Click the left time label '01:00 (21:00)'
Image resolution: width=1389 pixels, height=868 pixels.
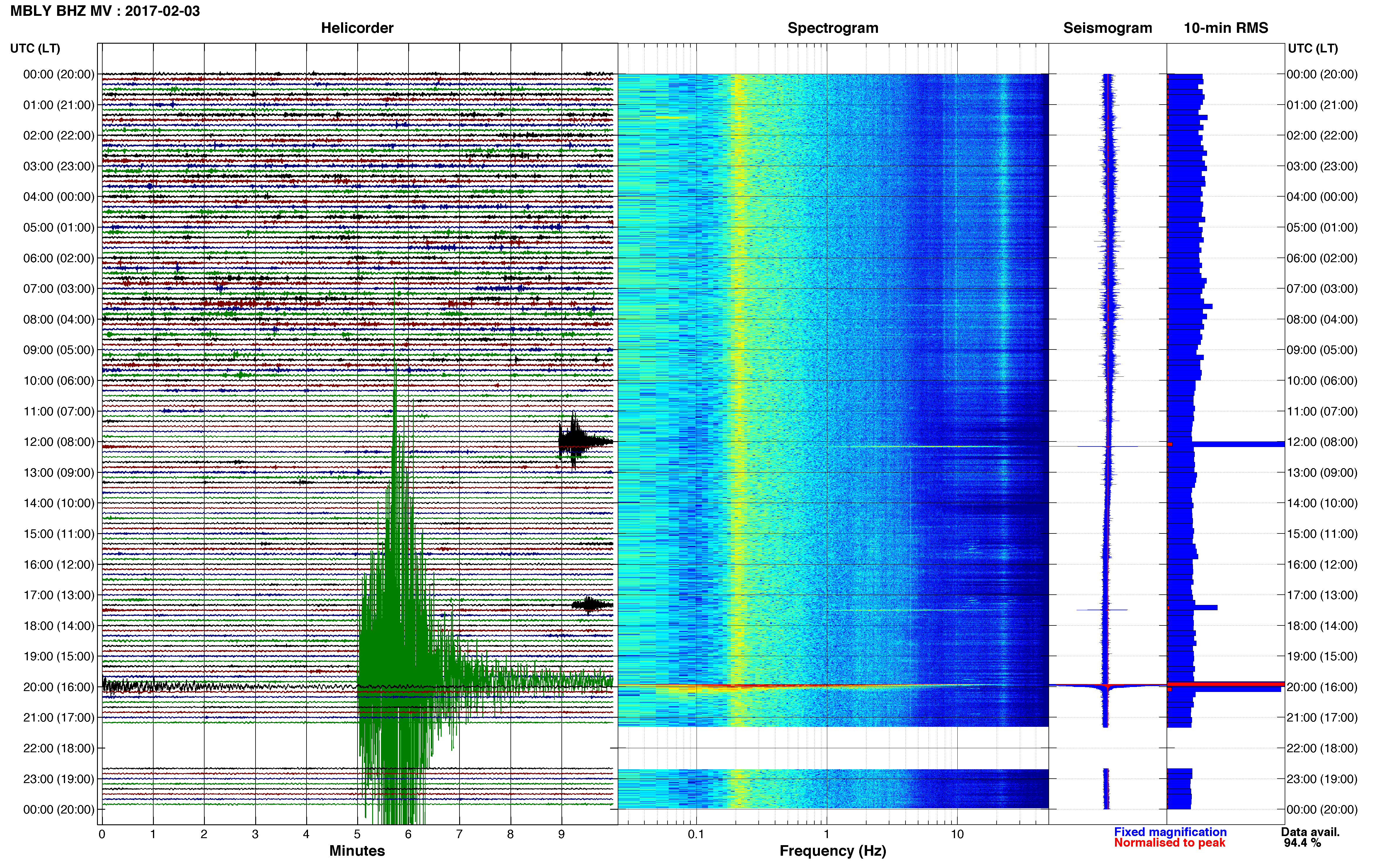(x=59, y=105)
